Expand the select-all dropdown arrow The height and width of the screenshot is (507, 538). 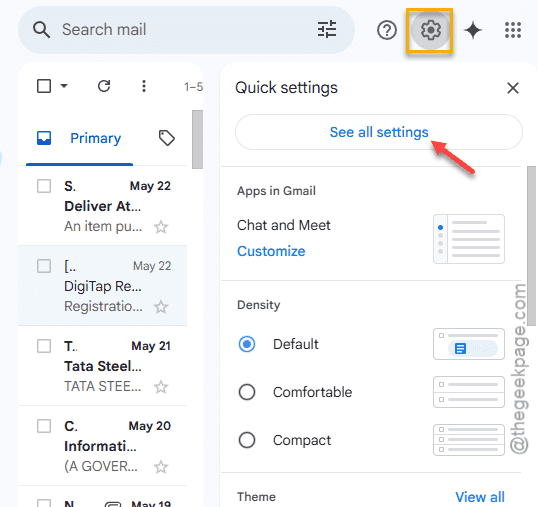pos(64,86)
